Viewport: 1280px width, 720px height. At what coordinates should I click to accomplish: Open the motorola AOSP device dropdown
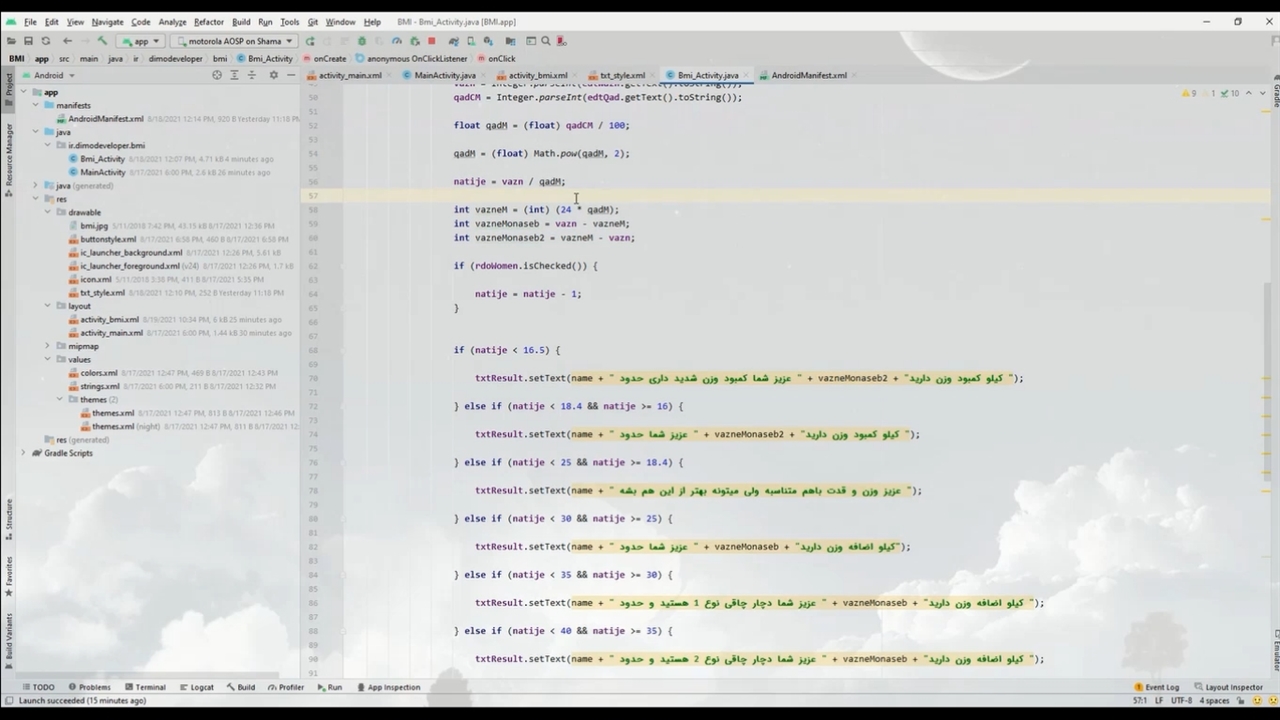pos(233,41)
